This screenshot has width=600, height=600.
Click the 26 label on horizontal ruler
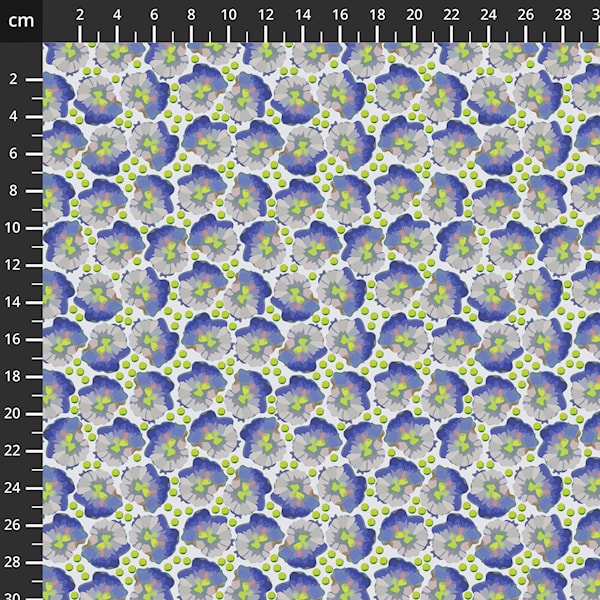[526, 15]
